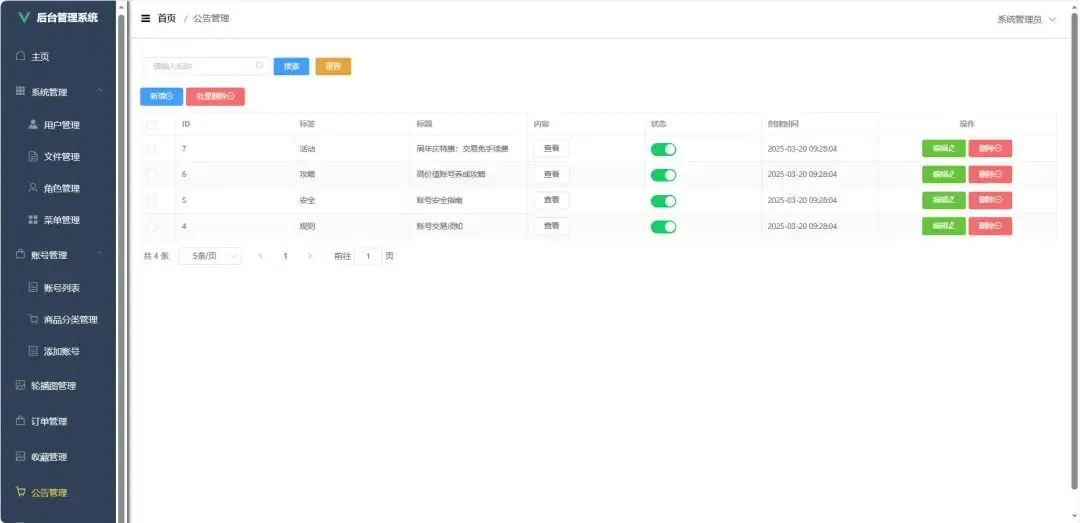Click the picture icon beside 轮播图管理
The height and width of the screenshot is (523, 1080).
(x=21, y=385)
